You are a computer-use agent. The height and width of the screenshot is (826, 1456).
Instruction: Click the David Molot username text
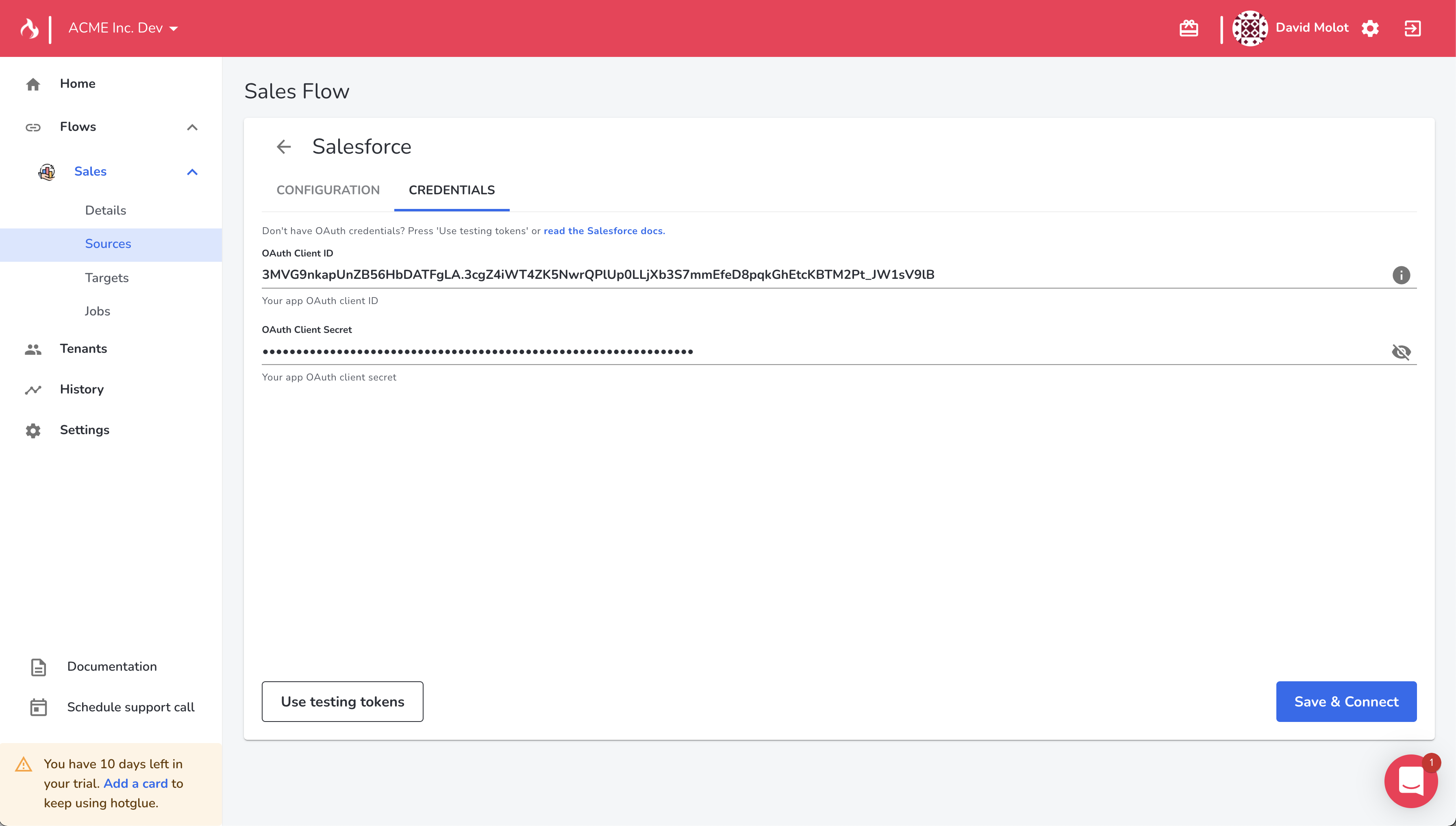tap(1312, 28)
